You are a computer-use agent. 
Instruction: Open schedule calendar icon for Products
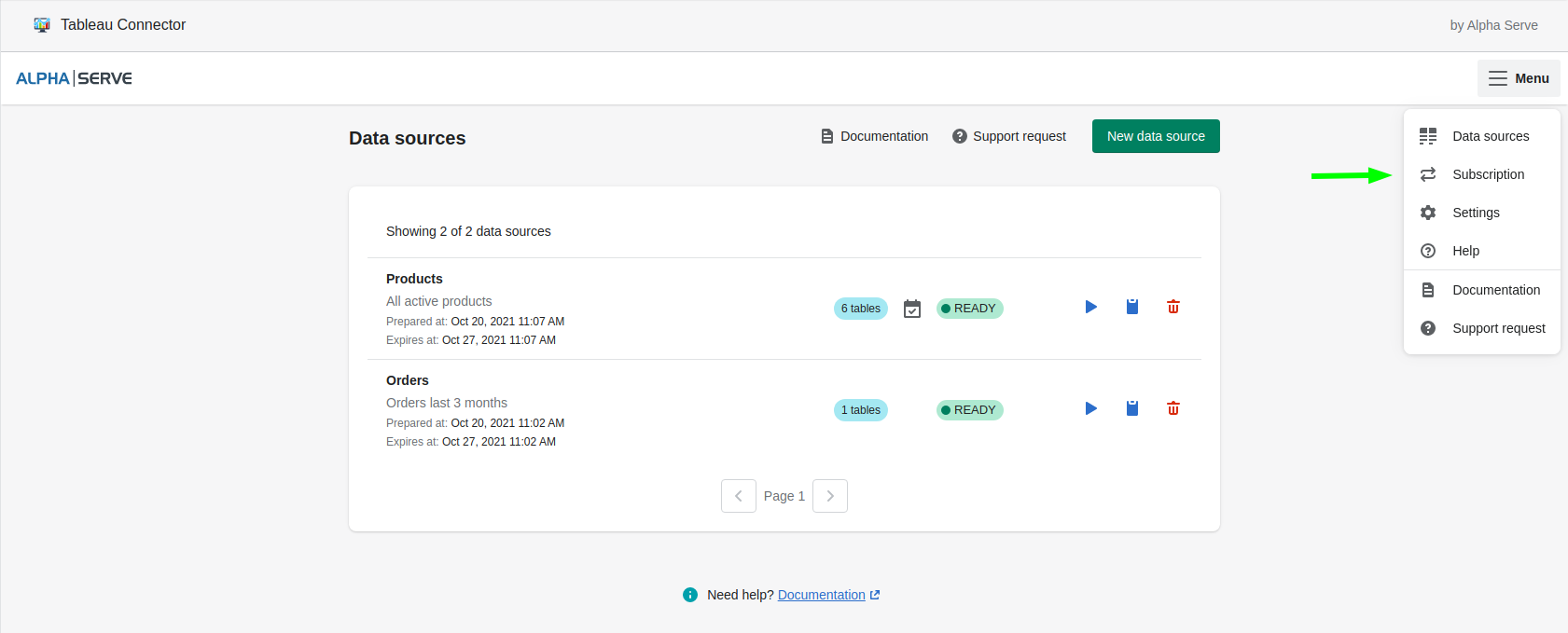[x=911, y=309]
